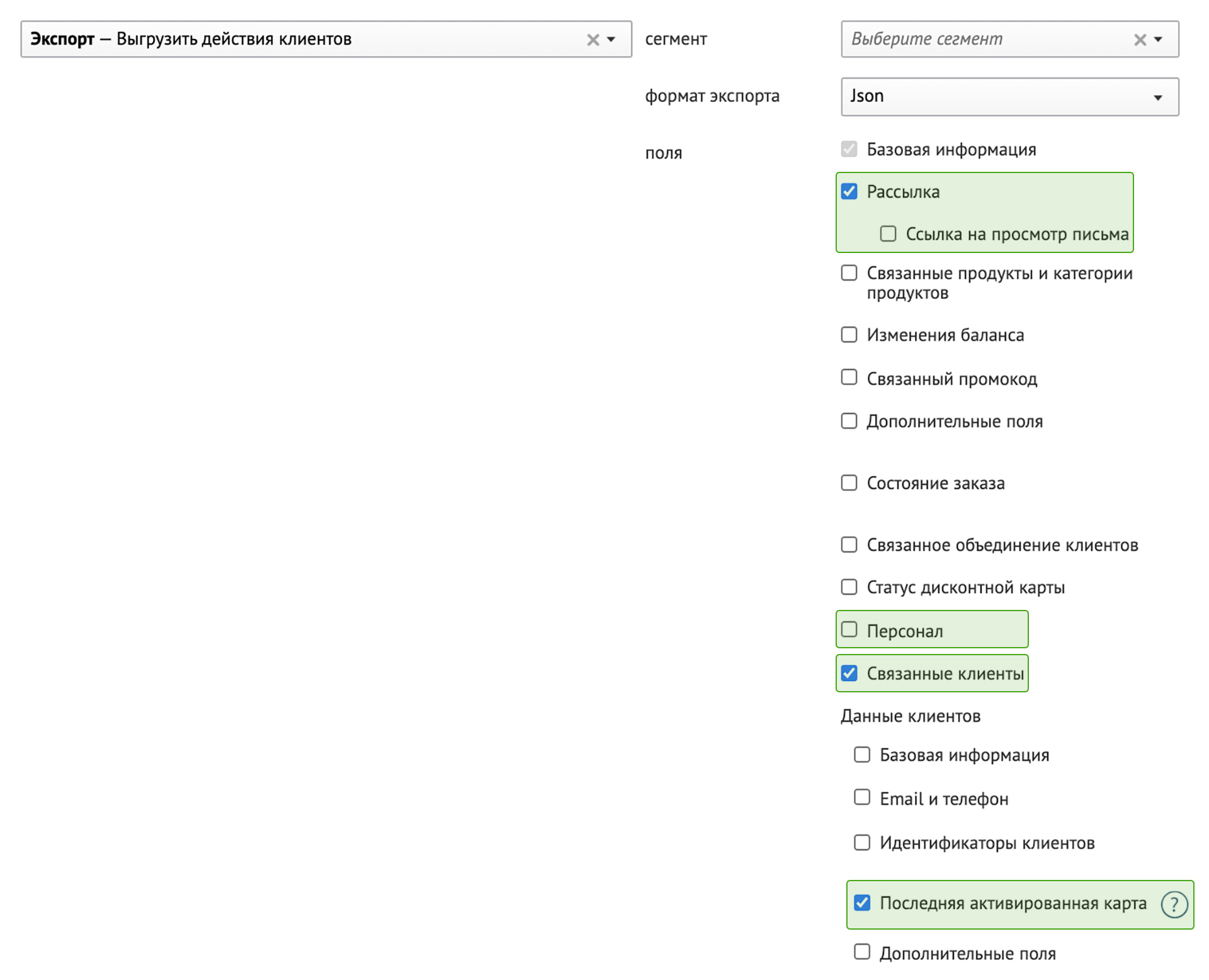Uncheck Последняя активированная карта checkbox
The image size is (1209, 980).
pos(862,903)
